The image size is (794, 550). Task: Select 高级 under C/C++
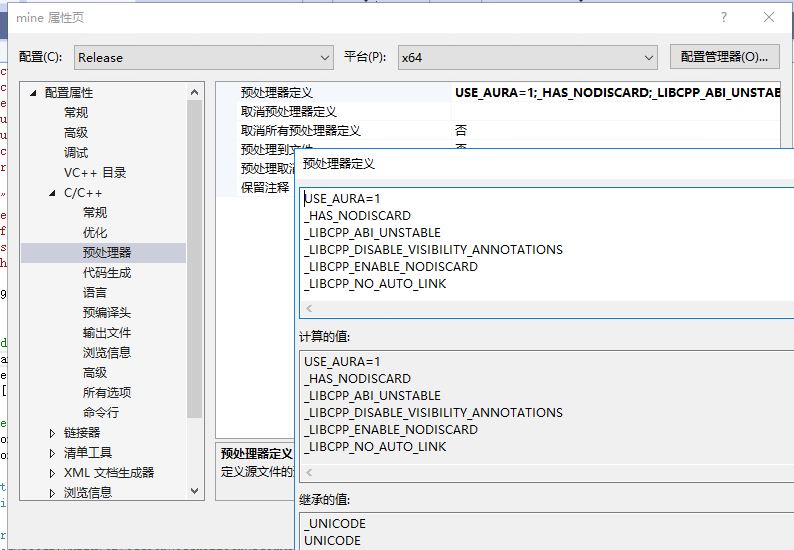[95, 373]
